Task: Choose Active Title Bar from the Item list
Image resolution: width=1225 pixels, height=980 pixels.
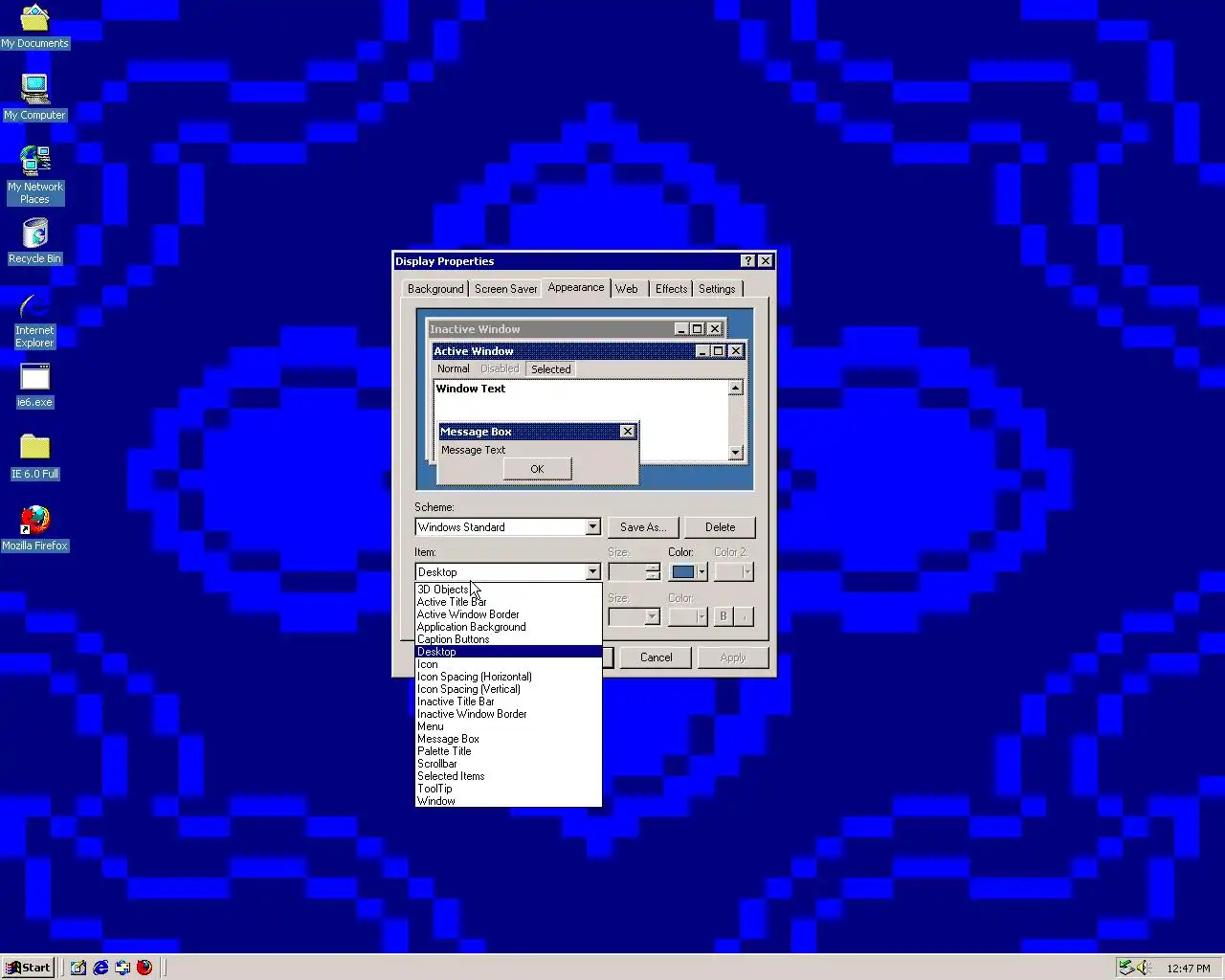Action: 508,602
